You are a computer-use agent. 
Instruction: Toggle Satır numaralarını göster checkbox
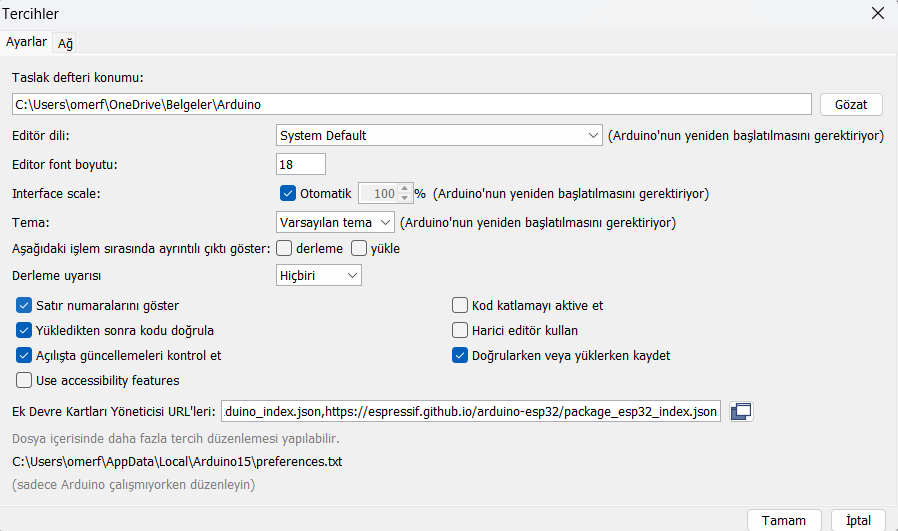(x=25, y=305)
